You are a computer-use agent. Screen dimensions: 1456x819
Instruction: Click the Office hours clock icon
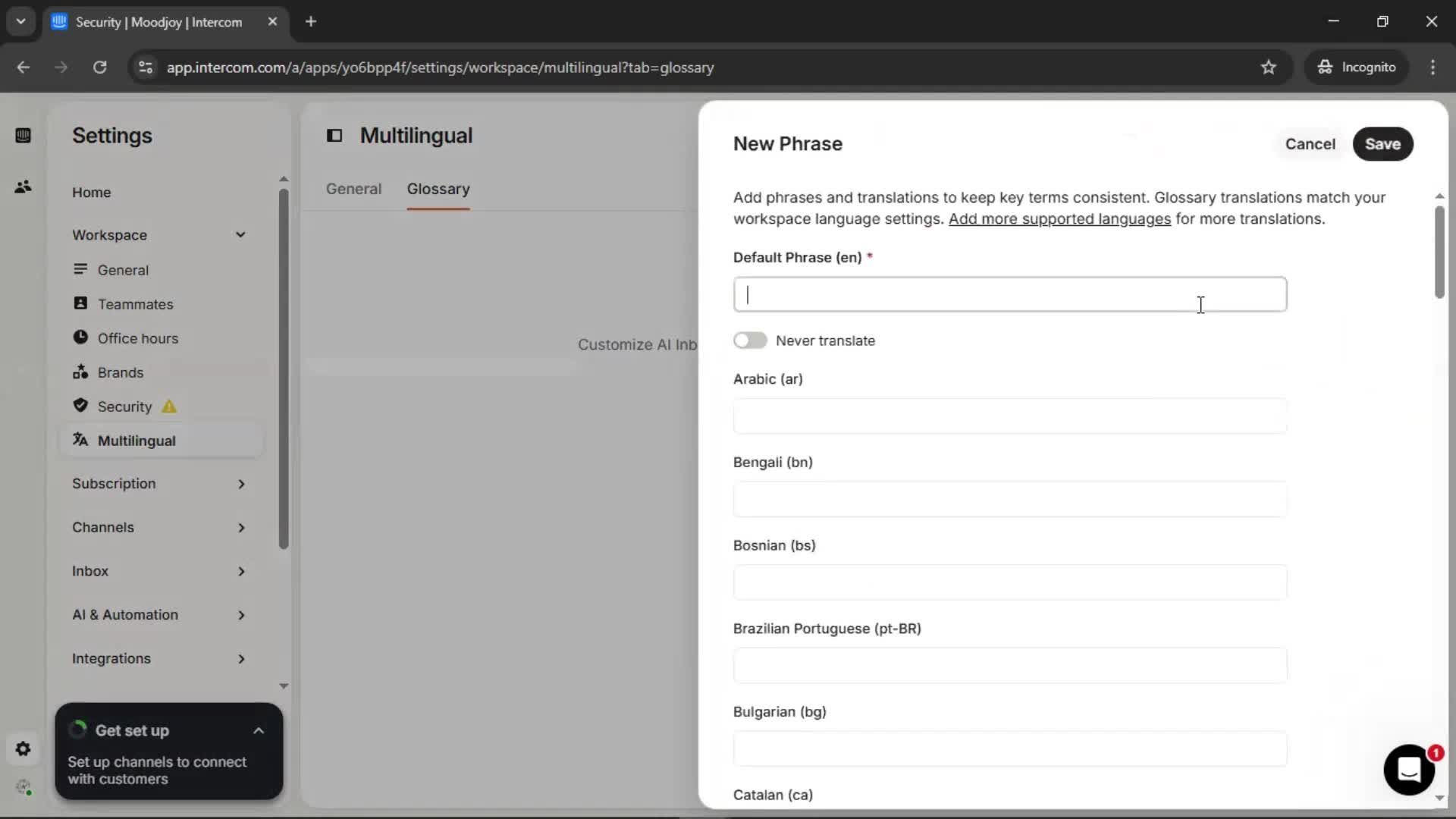click(x=80, y=337)
